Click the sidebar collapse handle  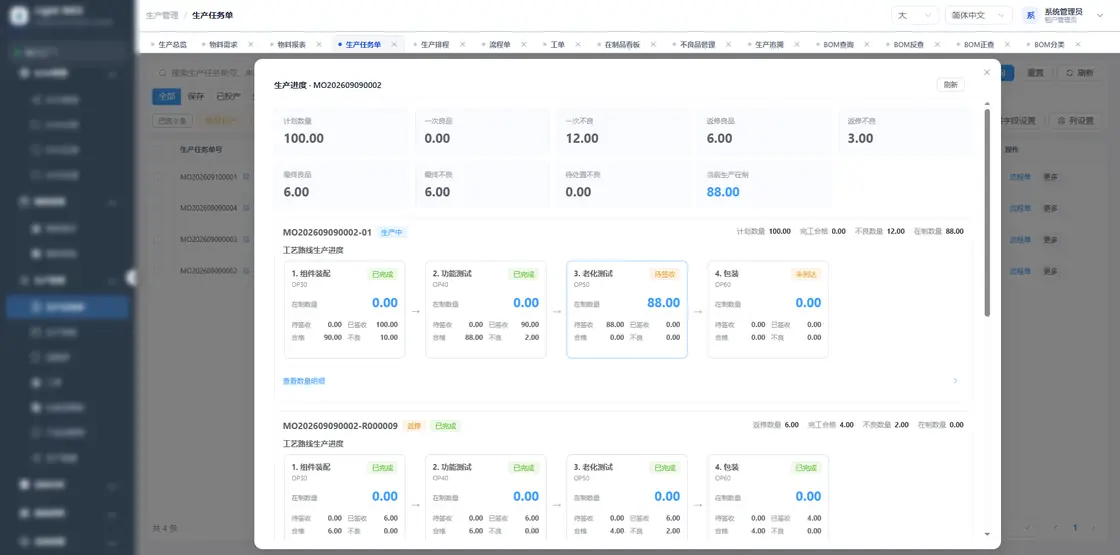point(131,278)
